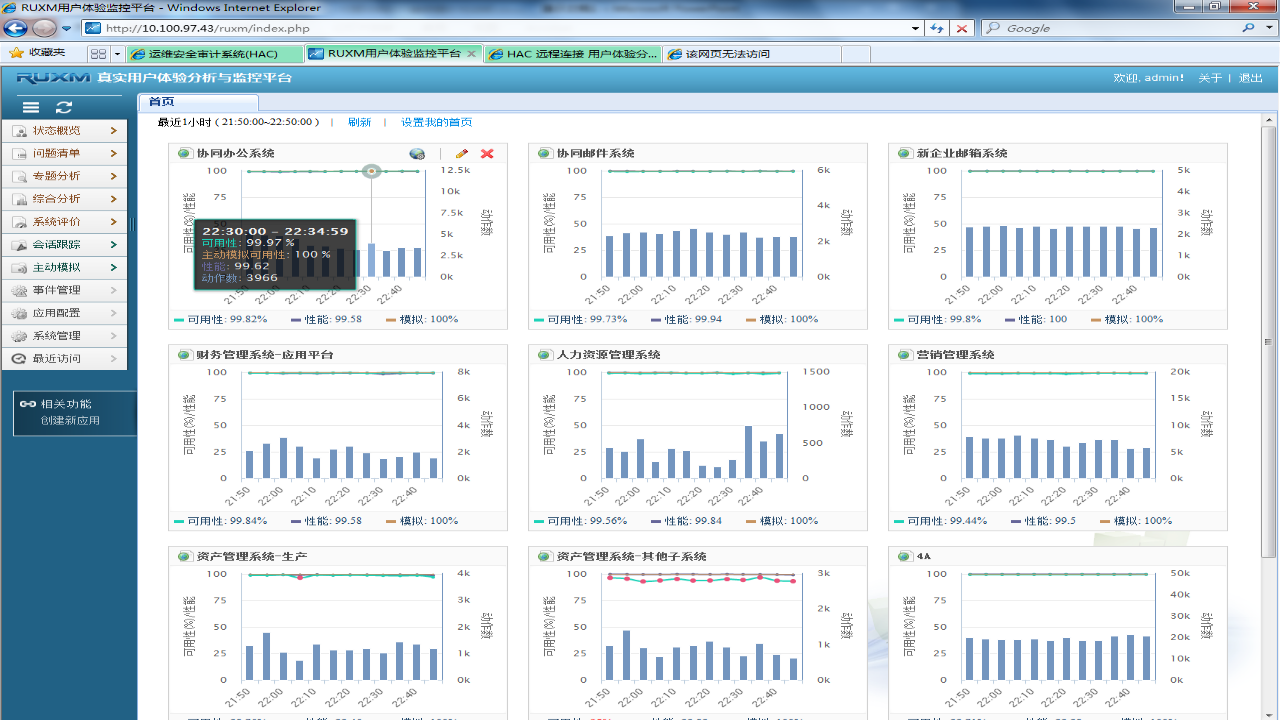This screenshot has height=720, width=1280.
Task: Switch to the 首页 tab
Action: (x=198, y=102)
